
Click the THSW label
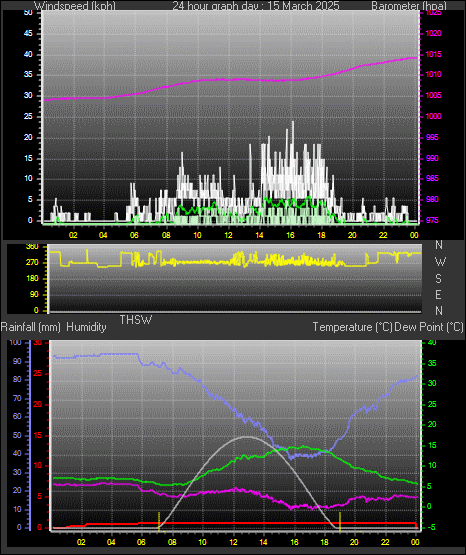(136, 320)
